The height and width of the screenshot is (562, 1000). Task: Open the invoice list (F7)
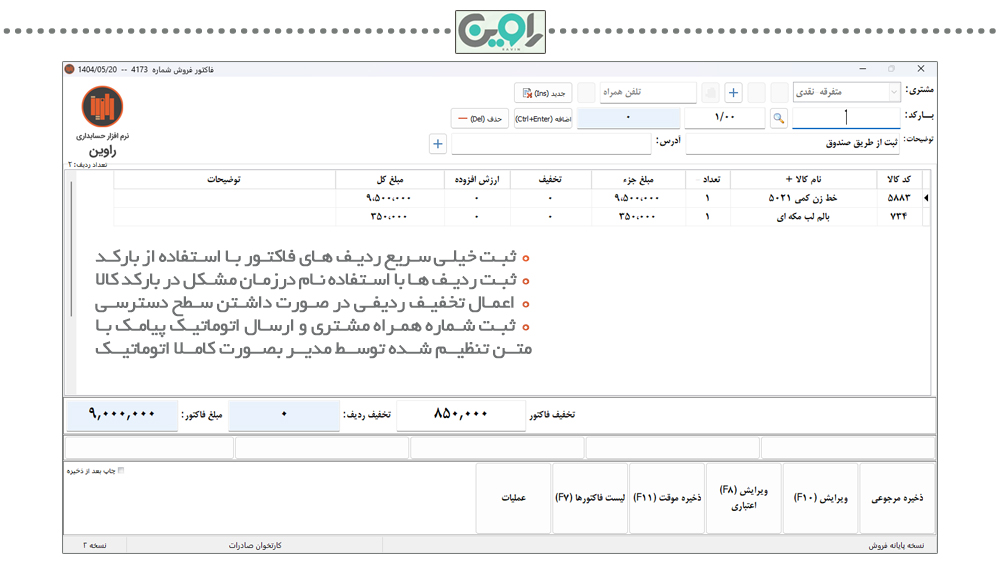590,498
